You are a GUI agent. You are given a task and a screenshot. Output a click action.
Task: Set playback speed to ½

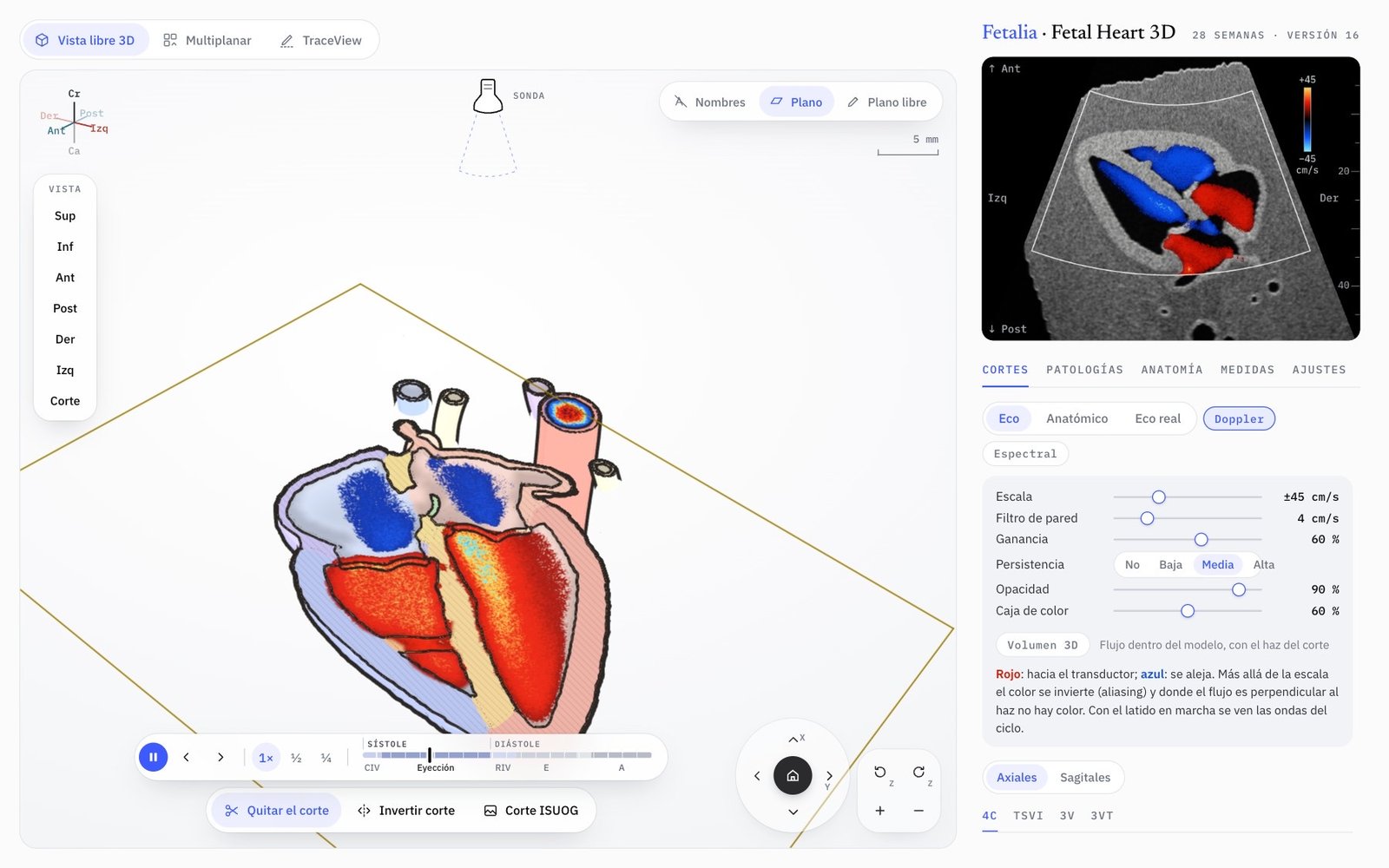pyautogui.click(x=296, y=758)
